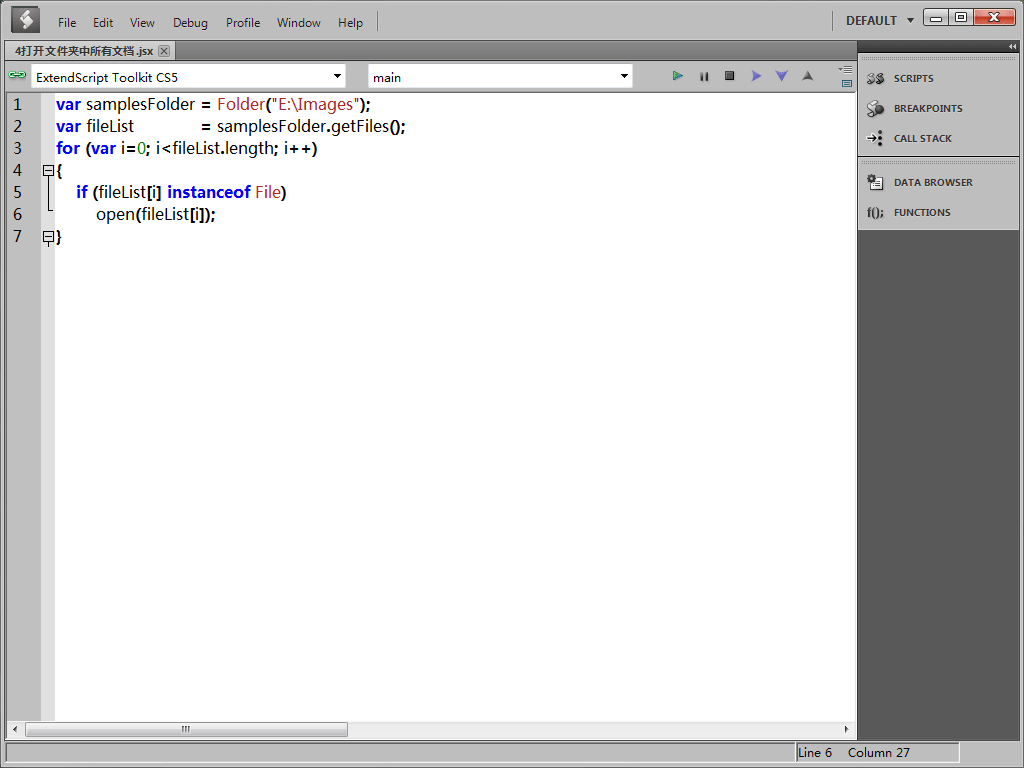Click line number 5 in gutter
Viewport: 1024px width, 768px height.
18,192
